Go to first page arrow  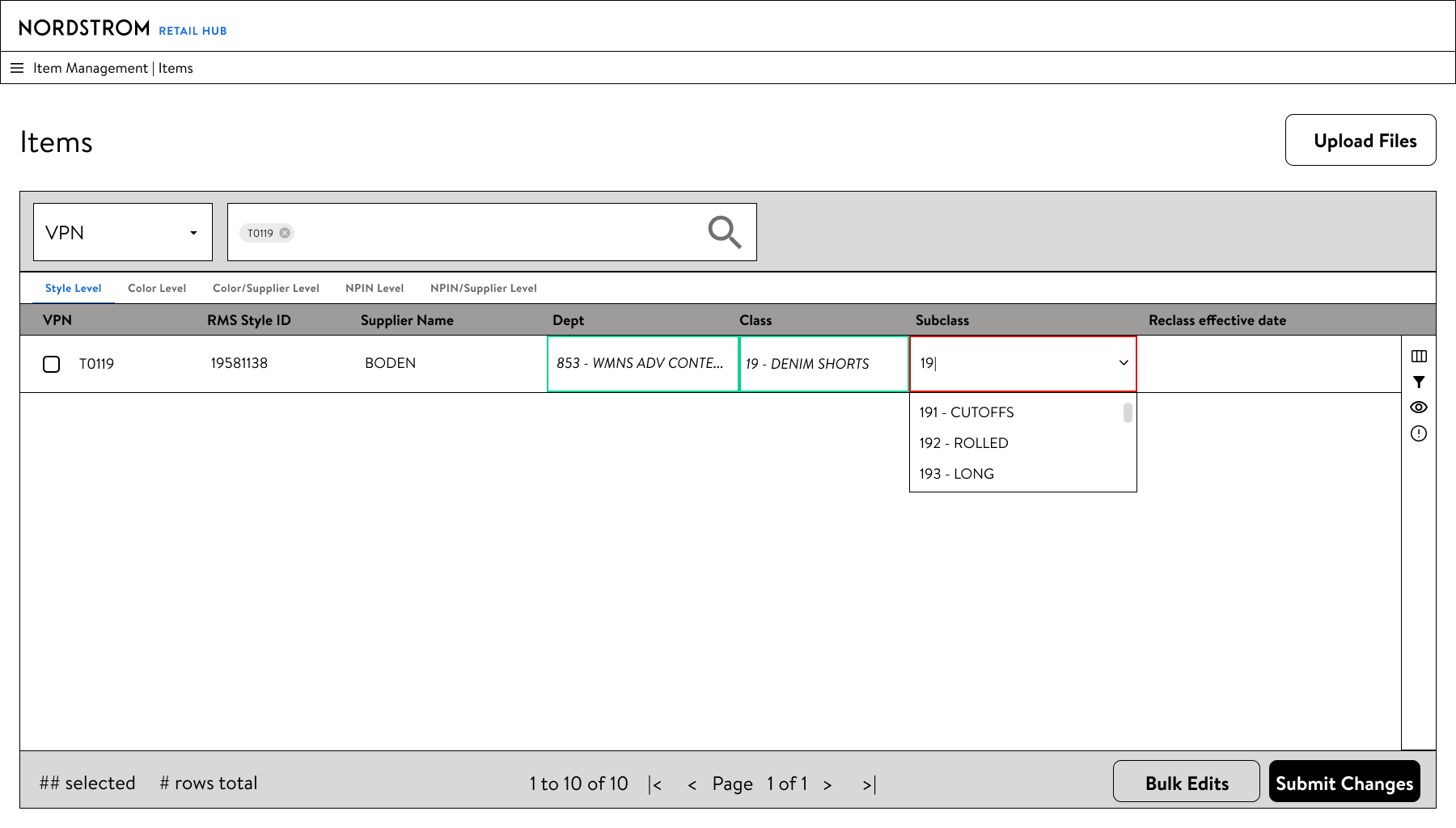tap(655, 784)
